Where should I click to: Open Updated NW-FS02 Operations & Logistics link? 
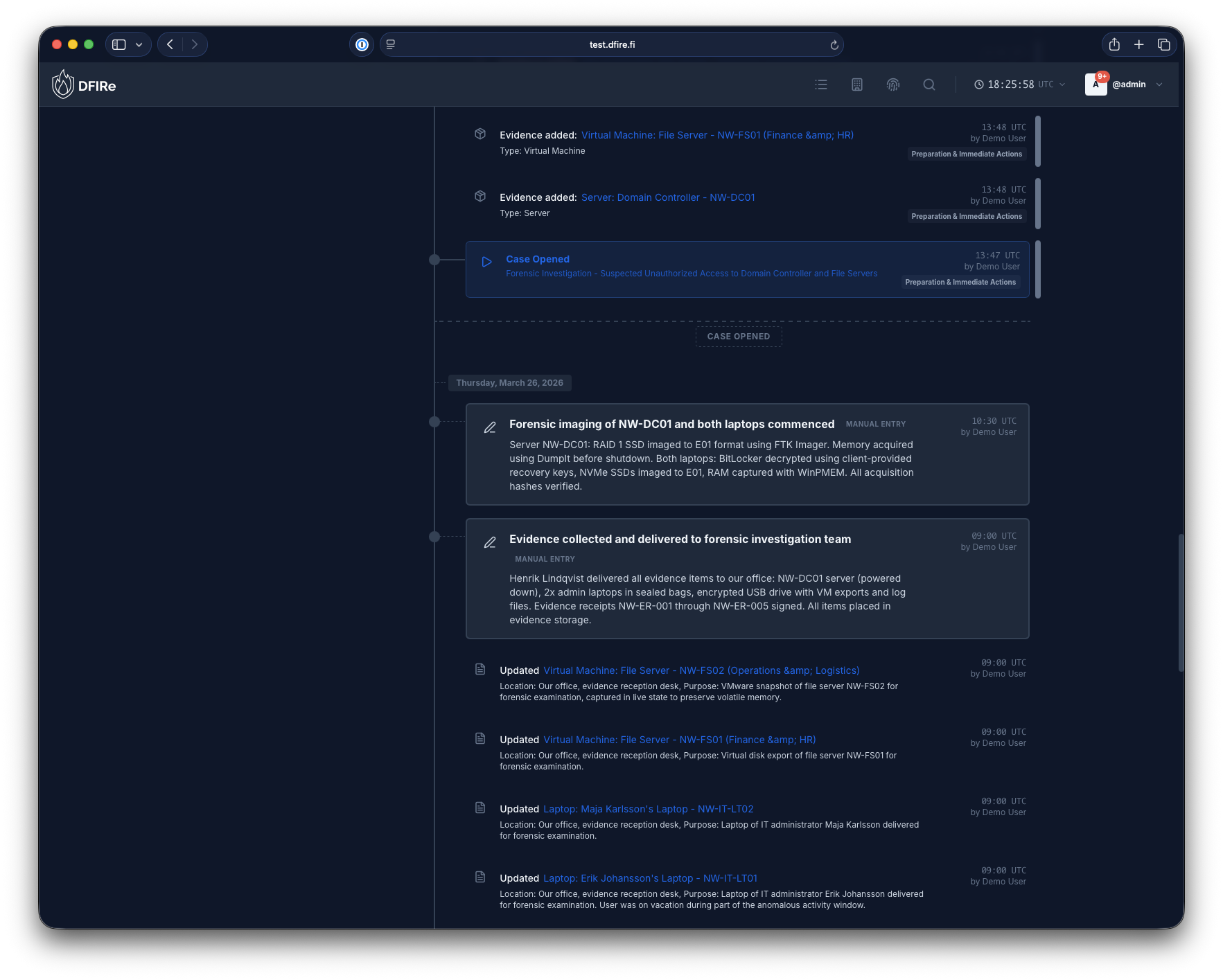(x=701, y=670)
